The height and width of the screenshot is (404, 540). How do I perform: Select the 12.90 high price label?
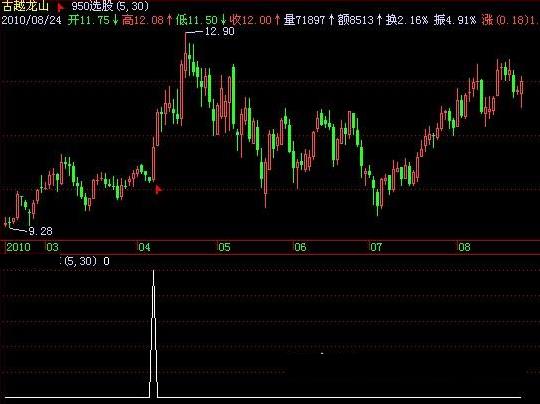(x=219, y=31)
